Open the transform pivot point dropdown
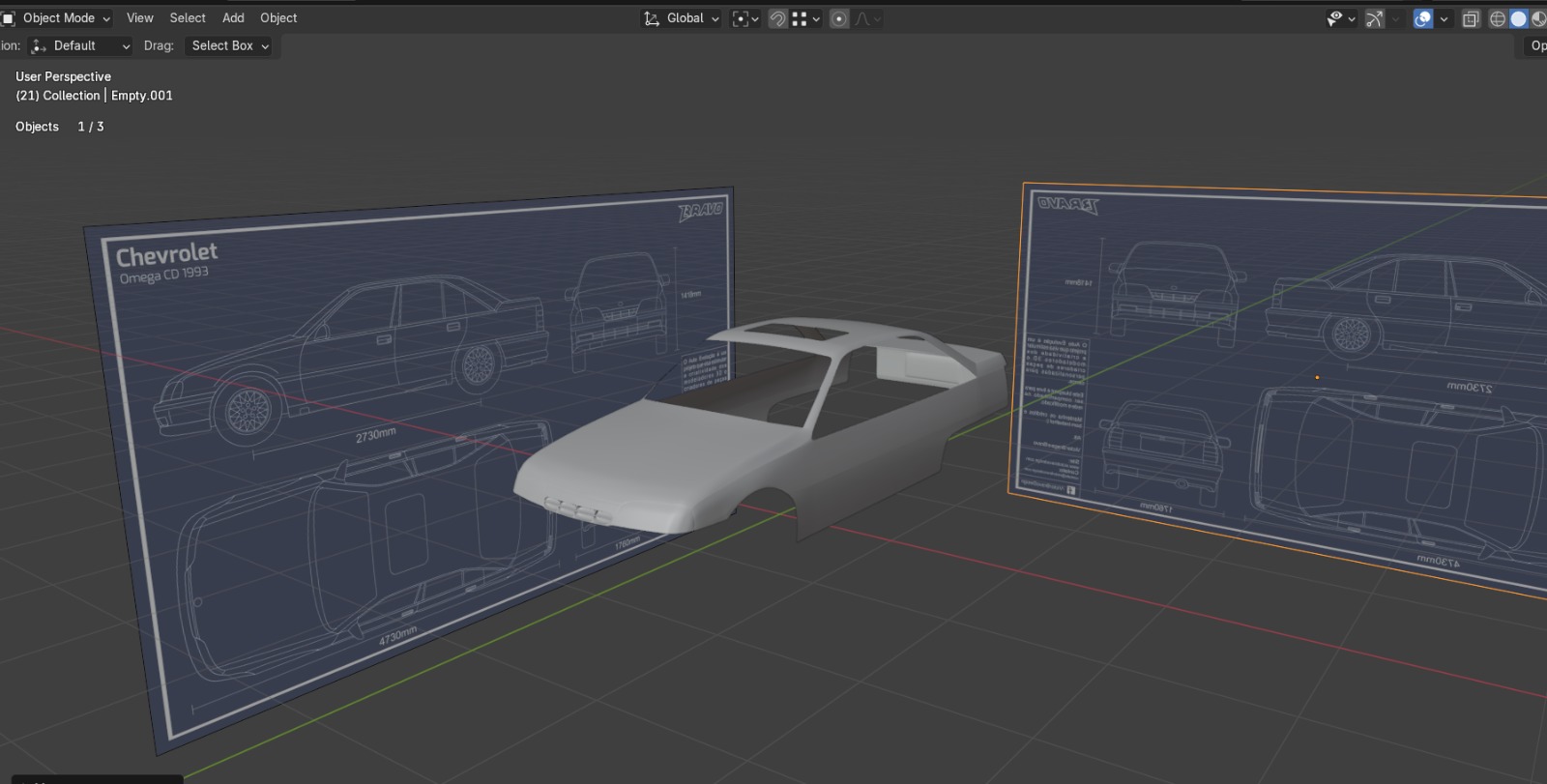 pos(745,18)
